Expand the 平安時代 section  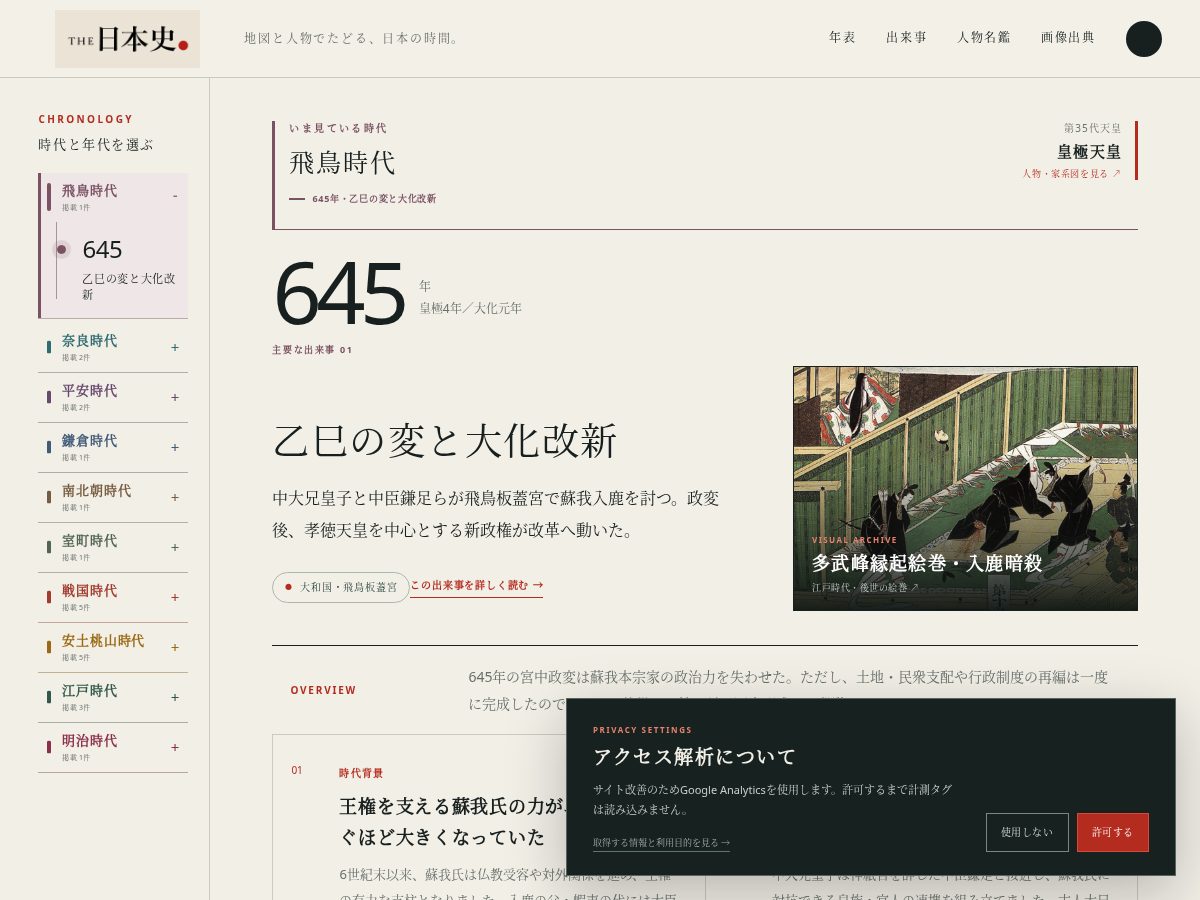pos(113,397)
